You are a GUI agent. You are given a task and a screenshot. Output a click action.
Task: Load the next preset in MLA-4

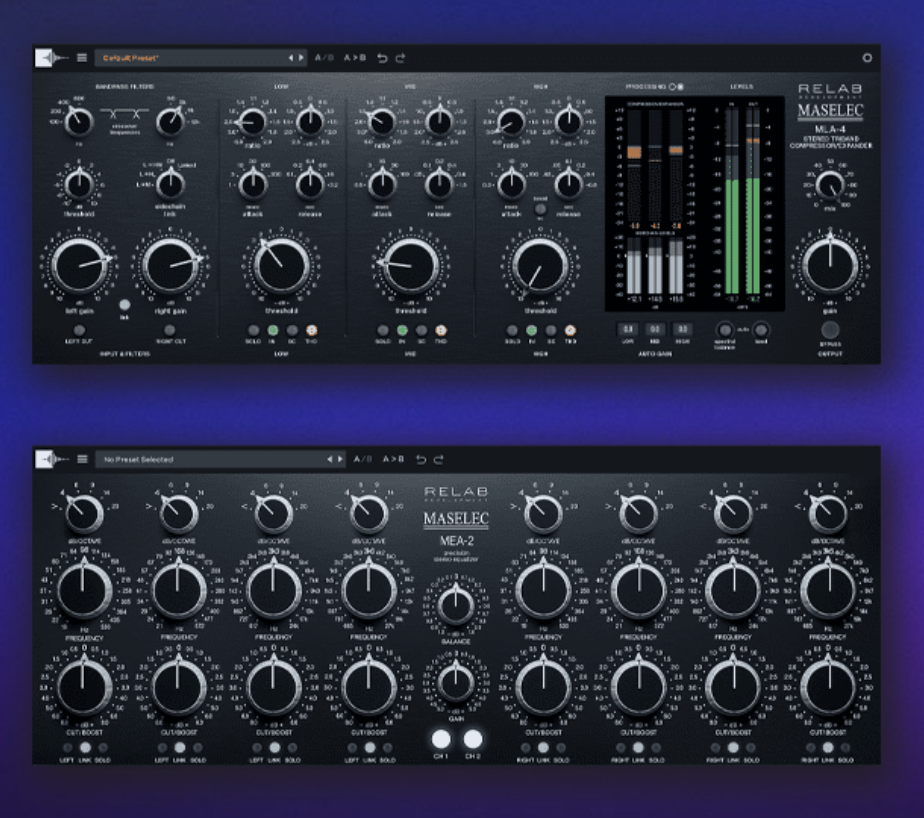(x=301, y=58)
